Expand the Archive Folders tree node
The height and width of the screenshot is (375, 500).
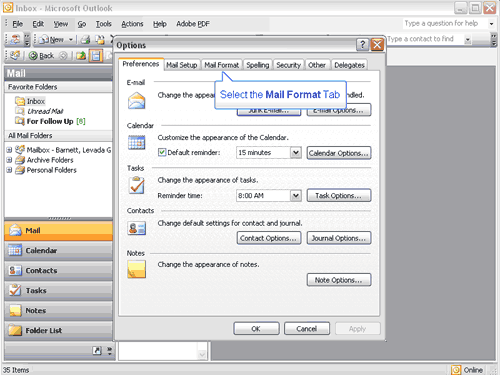point(9,160)
